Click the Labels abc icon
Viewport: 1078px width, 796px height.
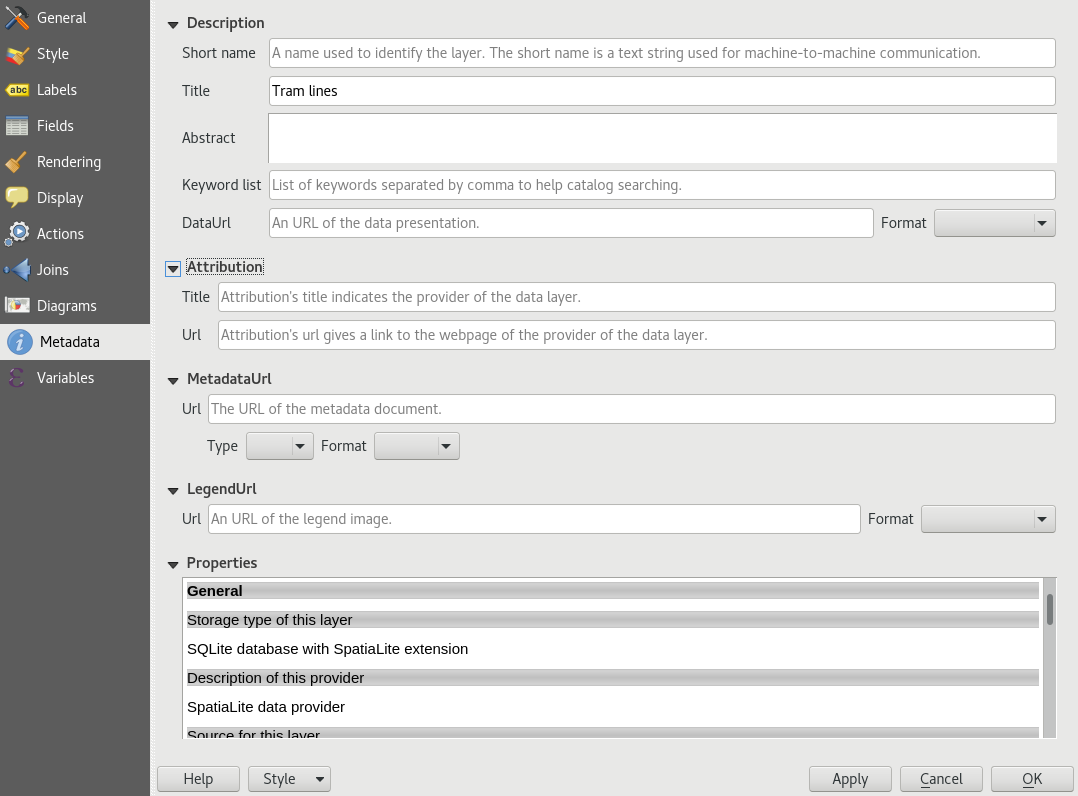click(16, 90)
